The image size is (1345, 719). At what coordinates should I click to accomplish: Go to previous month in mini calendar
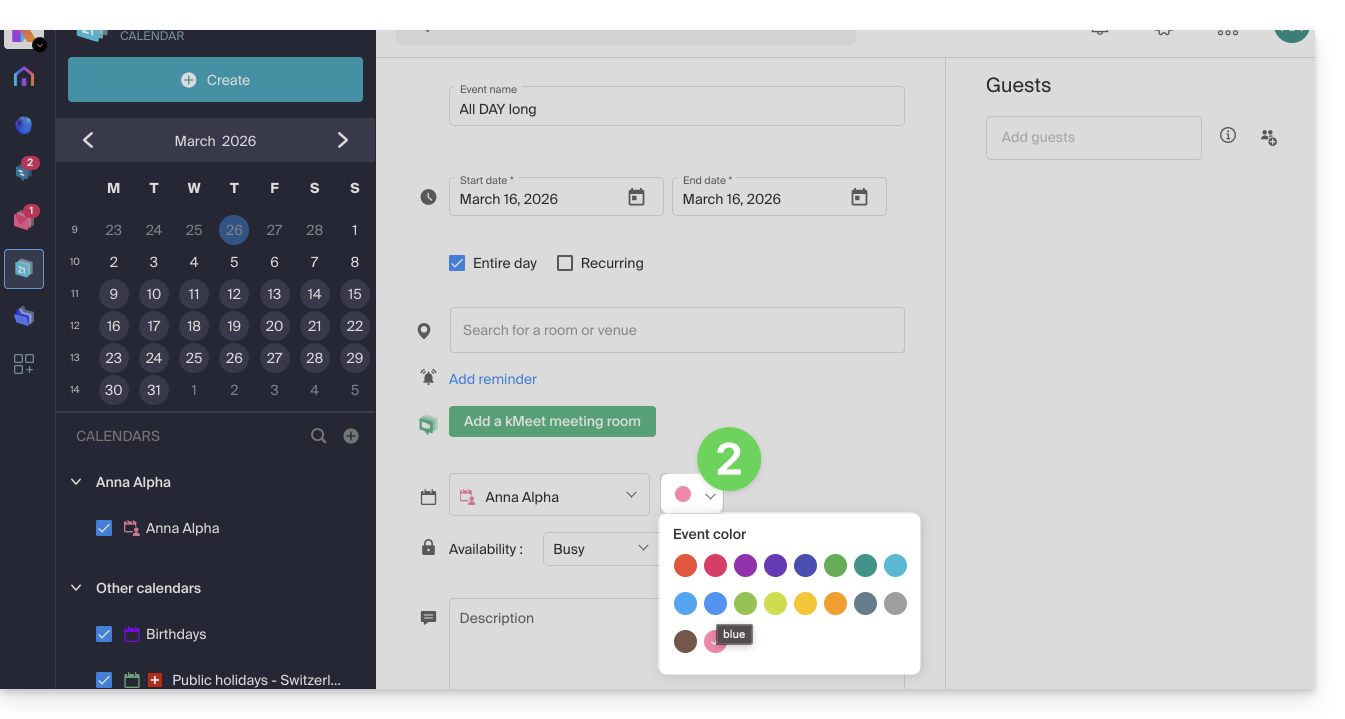tap(88, 140)
